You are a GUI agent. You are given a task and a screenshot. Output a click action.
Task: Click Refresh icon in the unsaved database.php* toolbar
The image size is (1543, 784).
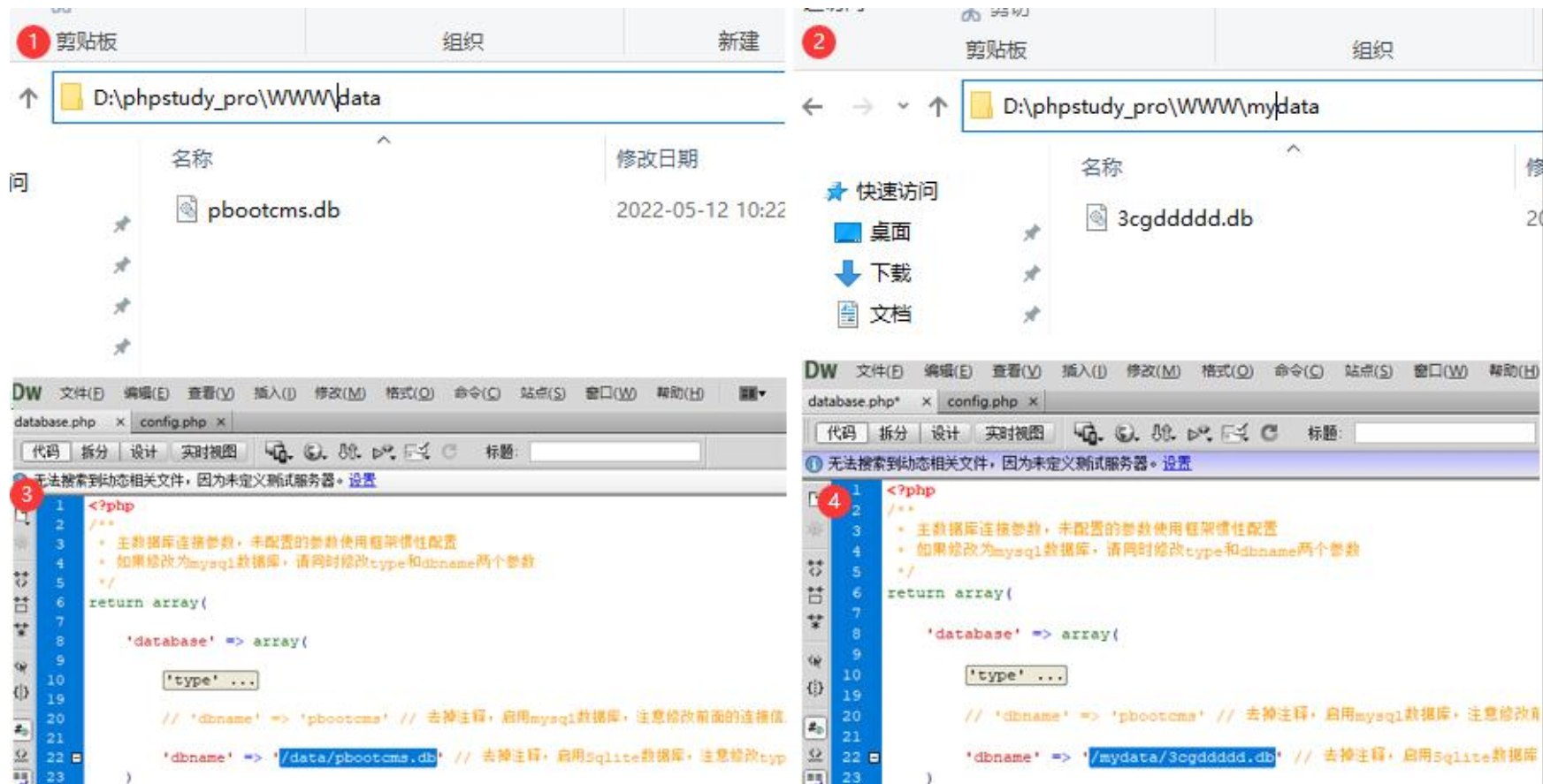point(1269,432)
